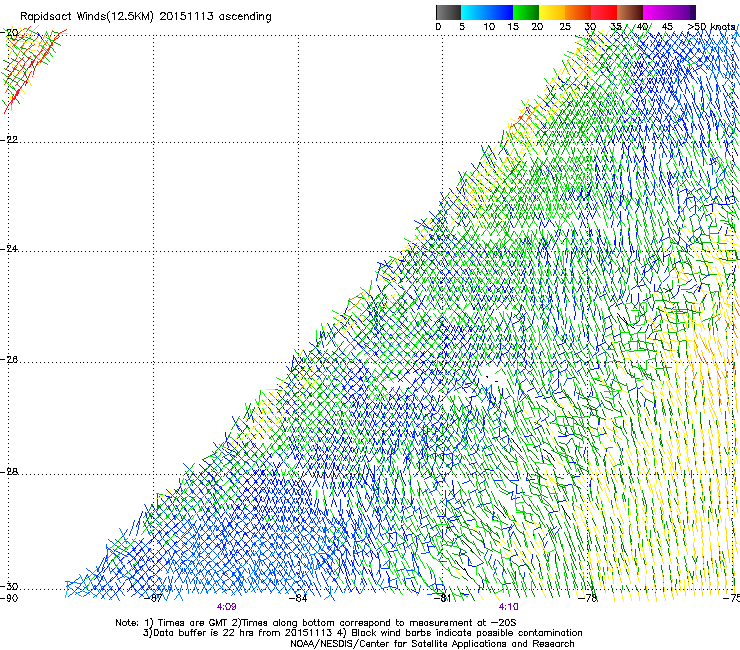
Task: Click the '25' legend scale label
Action: pyautogui.click(x=565, y=27)
